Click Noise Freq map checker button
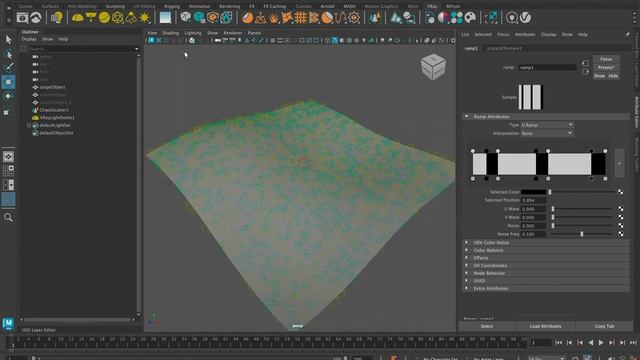This screenshot has height=360, width=640. click(x=620, y=234)
